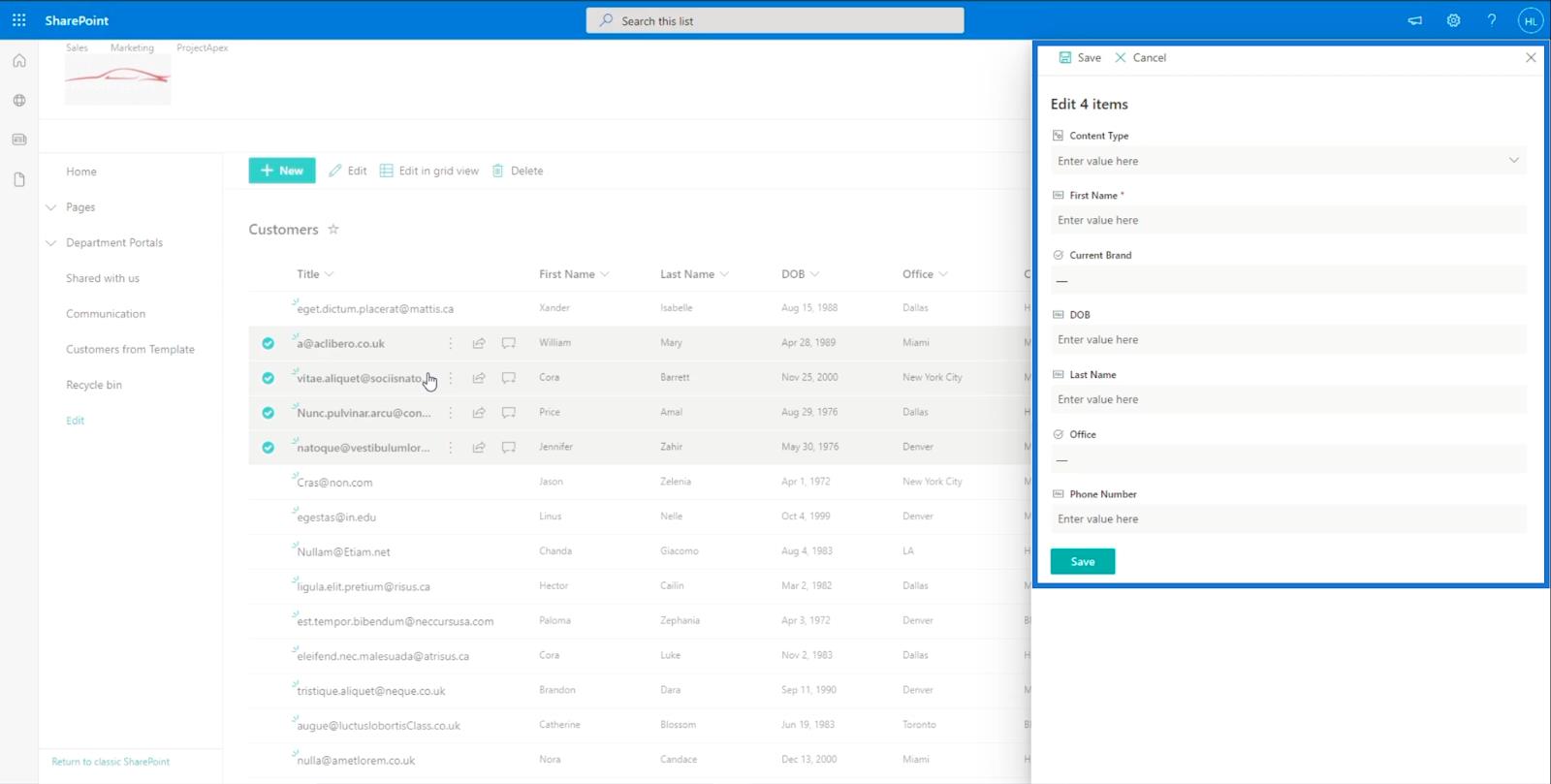
Task: Open the Recycle bin
Action: pos(94,385)
